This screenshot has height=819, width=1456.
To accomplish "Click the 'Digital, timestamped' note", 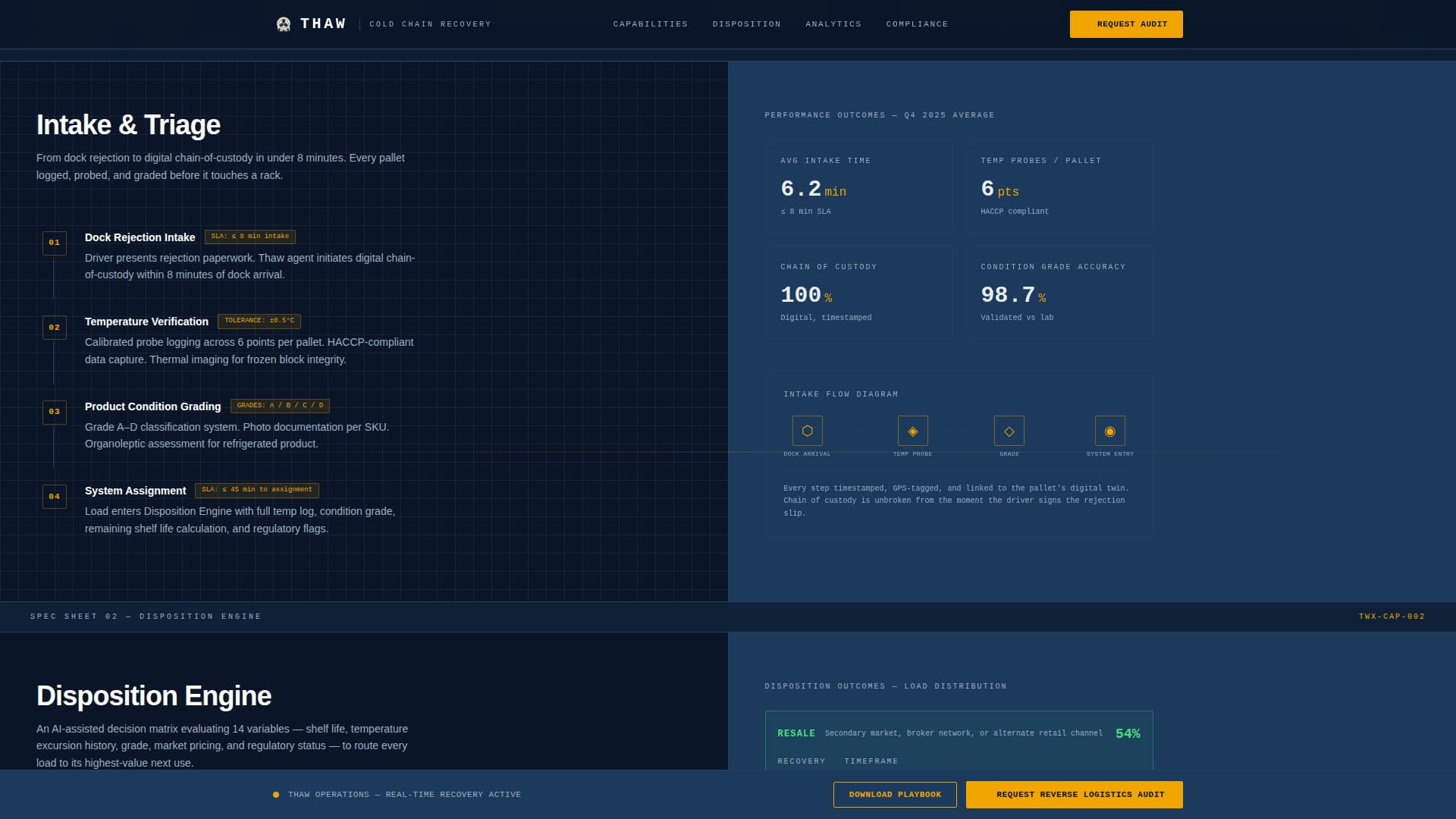I will [826, 318].
